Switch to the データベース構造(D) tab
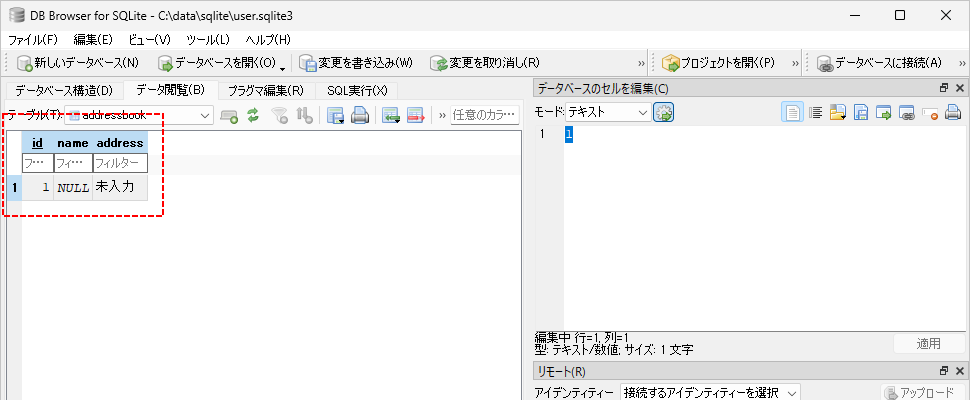970x400 pixels. pos(64,90)
